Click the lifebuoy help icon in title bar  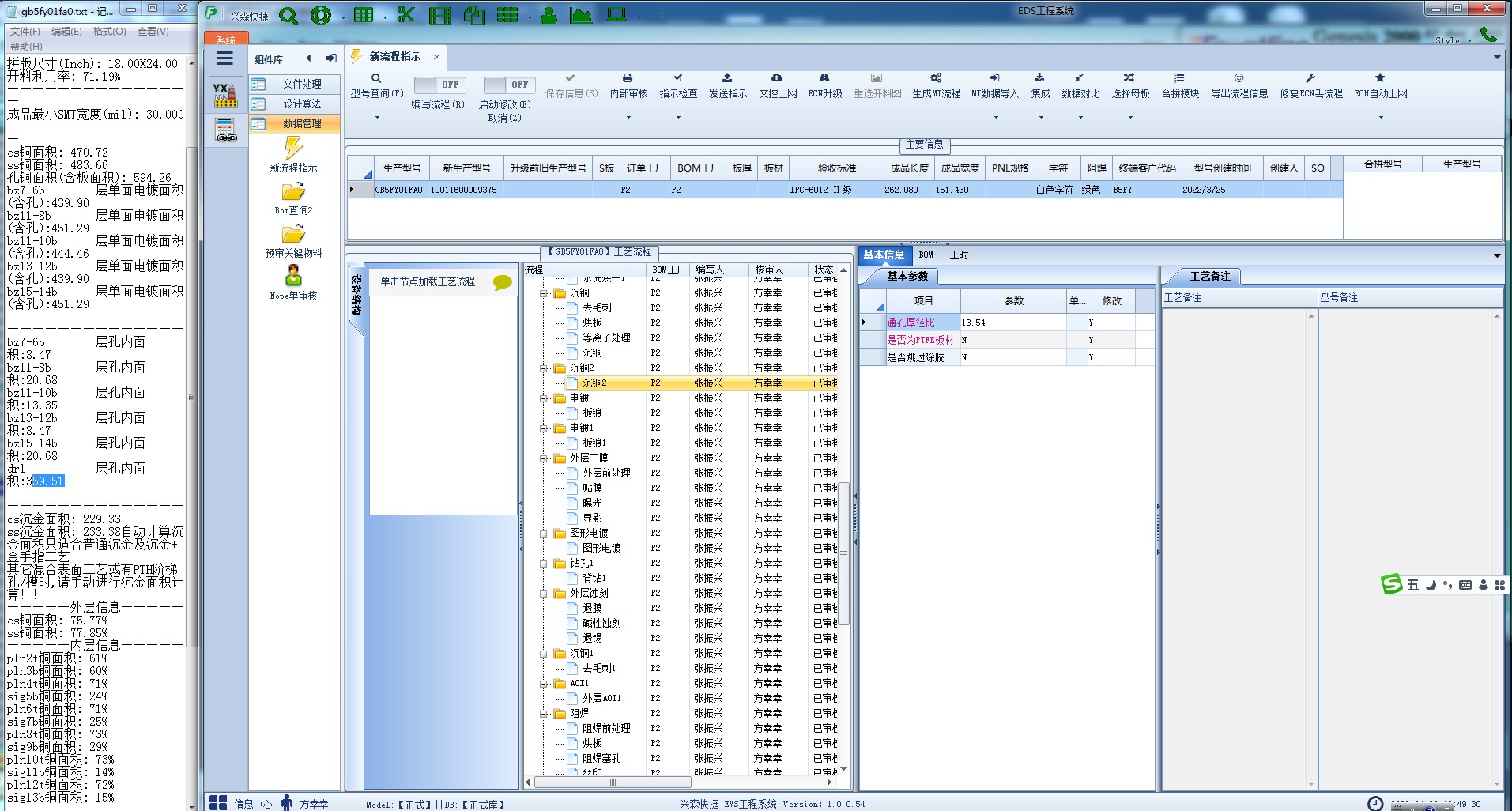click(x=320, y=15)
